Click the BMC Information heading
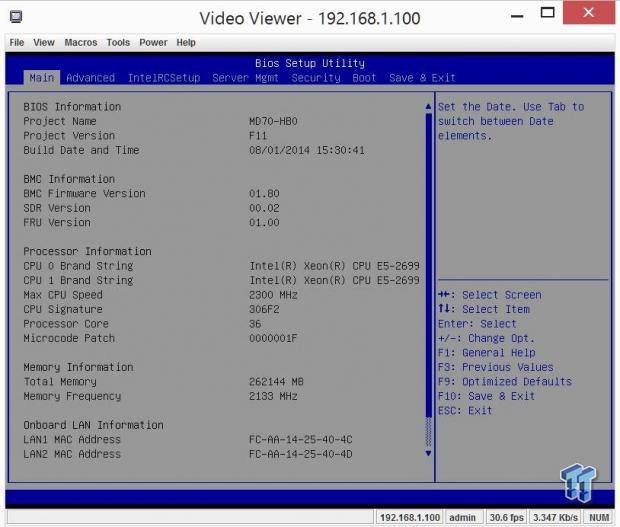Screen dimensions: 620x527 tap(69, 179)
